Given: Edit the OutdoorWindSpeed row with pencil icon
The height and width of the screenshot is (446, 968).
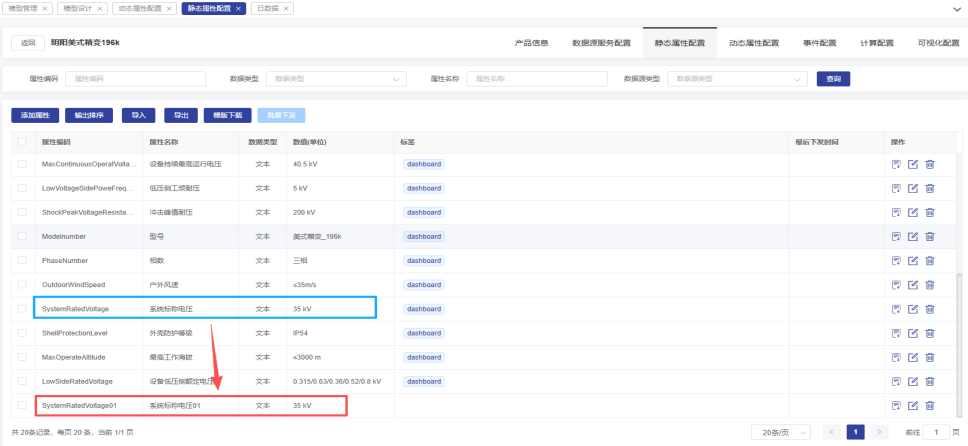Looking at the screenshot, I should tap(912, 285).
